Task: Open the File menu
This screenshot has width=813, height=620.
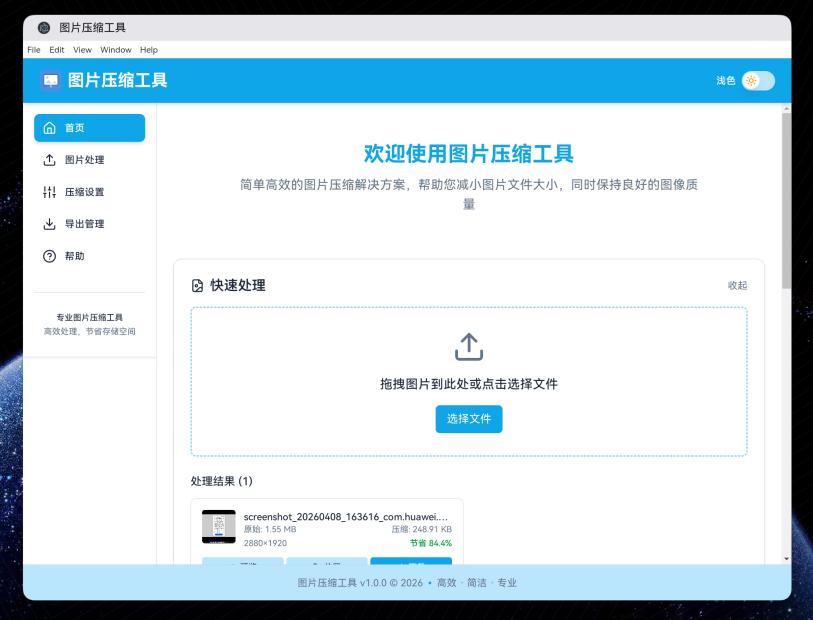Action: [34, 50]
